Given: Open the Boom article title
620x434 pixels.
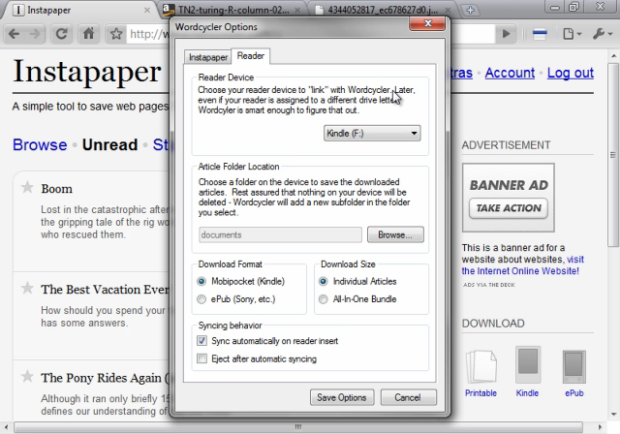Looking at the screenshot, I should 57,189.
